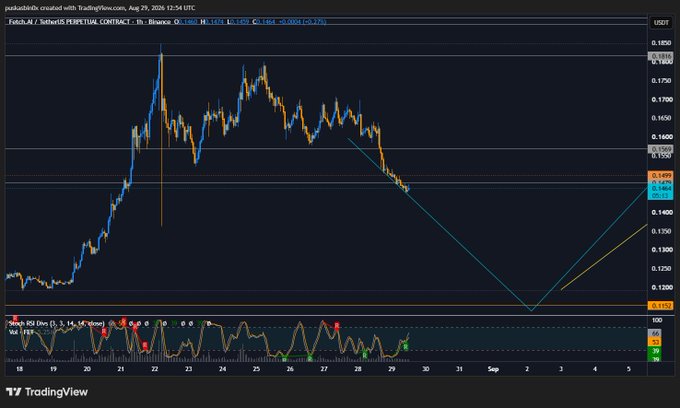This screenshot has height=408, width=680.
Task: Click the orange 53 indicator value label
Action: click(655, 342)
